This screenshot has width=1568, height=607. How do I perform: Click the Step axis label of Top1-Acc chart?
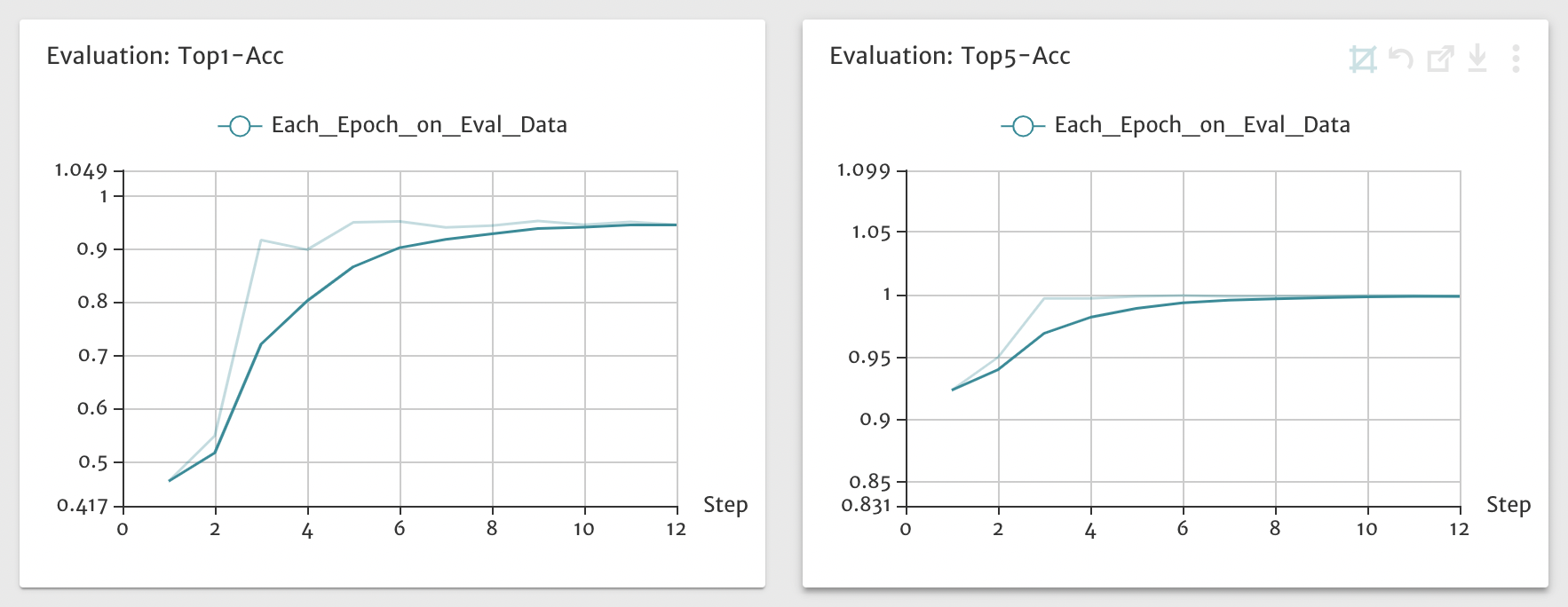tap(725, 505)
